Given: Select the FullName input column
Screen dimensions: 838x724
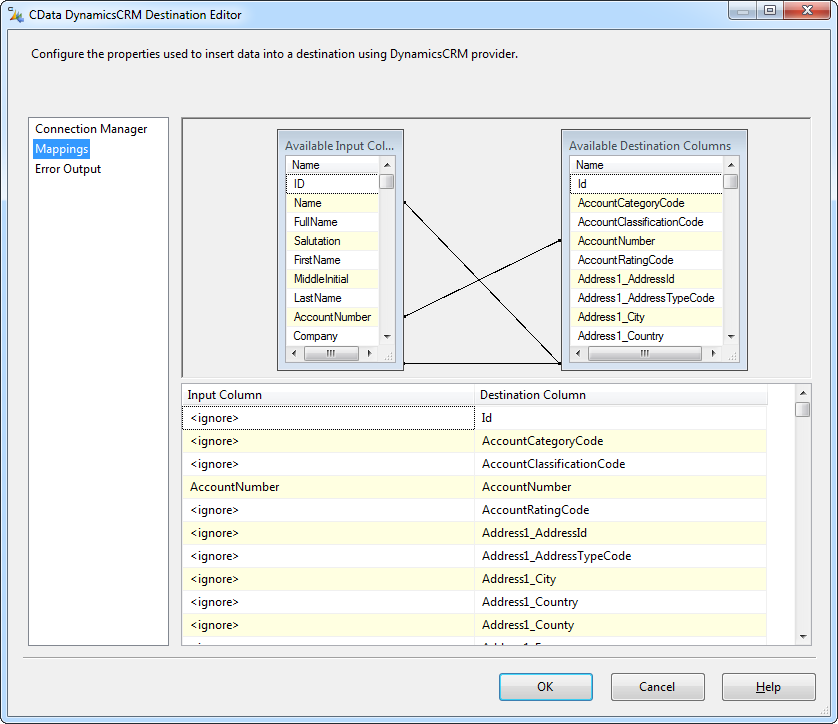Looking at the screenshot, I should pos(330,221).
